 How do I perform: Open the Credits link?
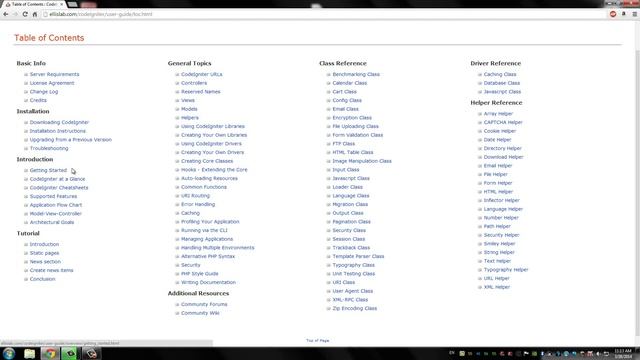coord(38,100)
